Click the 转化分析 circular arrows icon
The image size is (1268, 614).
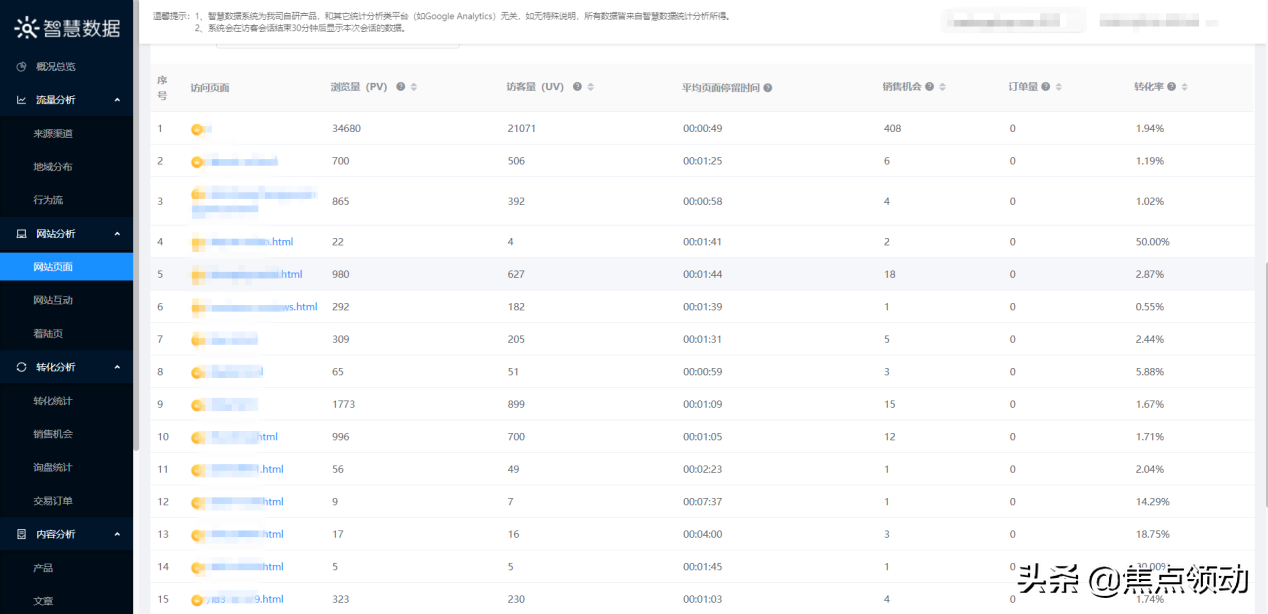tap(22, 366)
